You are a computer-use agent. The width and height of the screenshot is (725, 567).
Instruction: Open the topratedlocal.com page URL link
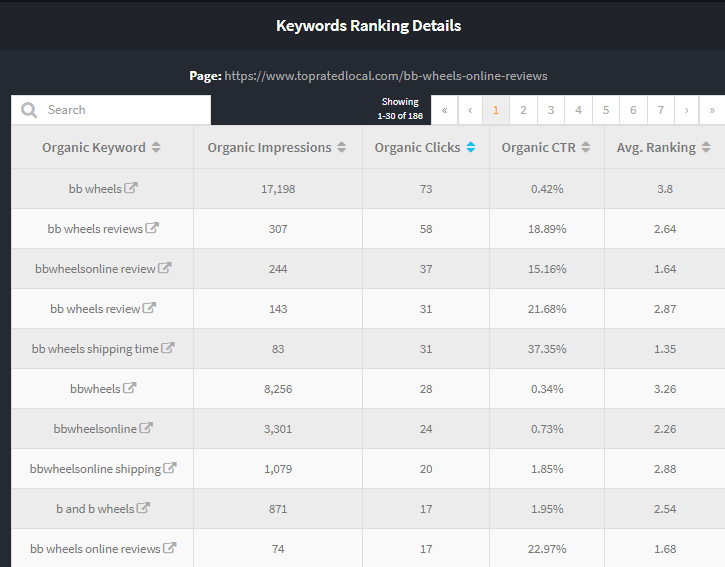coord(386,76)
